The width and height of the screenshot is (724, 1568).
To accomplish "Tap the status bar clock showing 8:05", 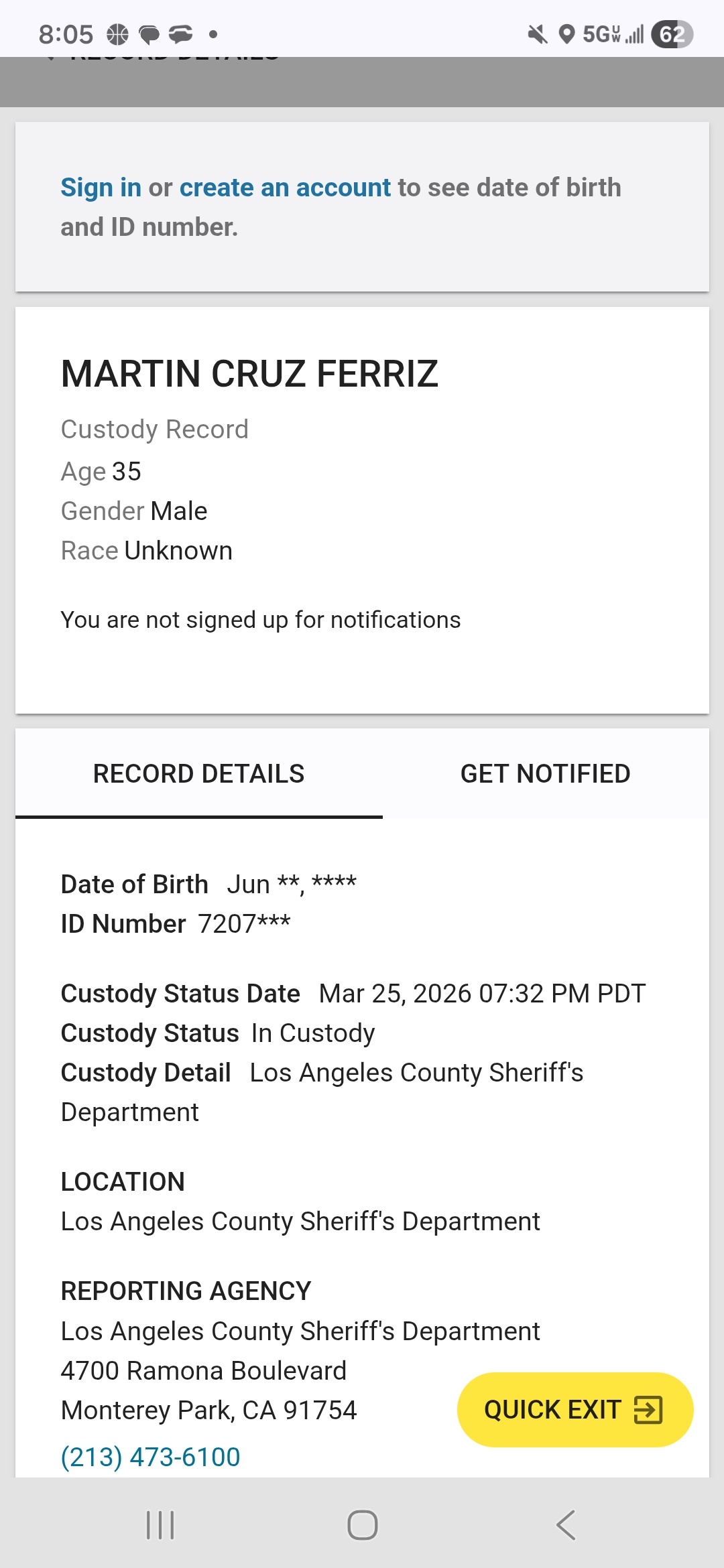I will pyautogui.click(x=66, y=34).
